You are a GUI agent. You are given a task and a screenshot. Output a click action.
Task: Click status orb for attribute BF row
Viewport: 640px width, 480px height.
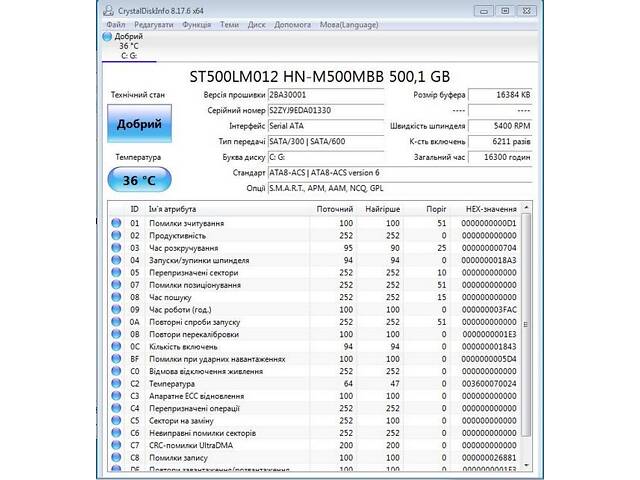[116, 358]
